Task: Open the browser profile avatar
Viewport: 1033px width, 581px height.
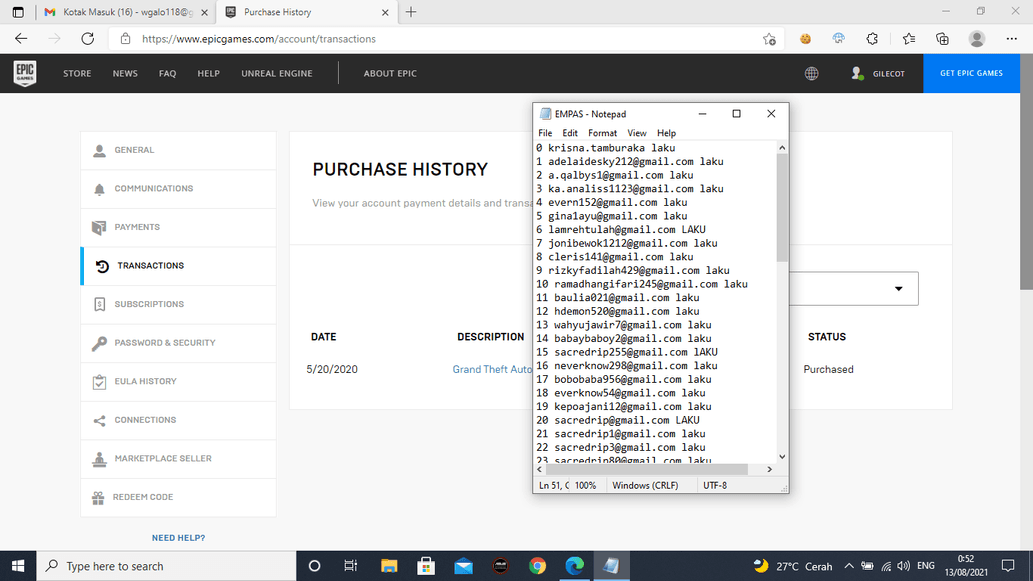Action: click(977, 39)
